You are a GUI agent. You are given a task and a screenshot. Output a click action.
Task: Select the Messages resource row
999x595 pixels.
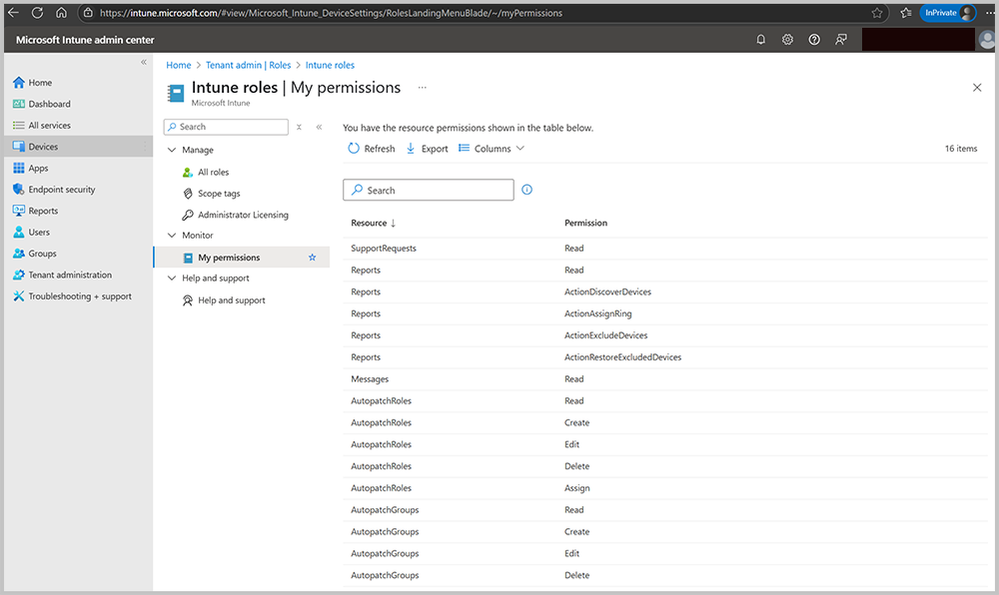click(x=665, y=379)
